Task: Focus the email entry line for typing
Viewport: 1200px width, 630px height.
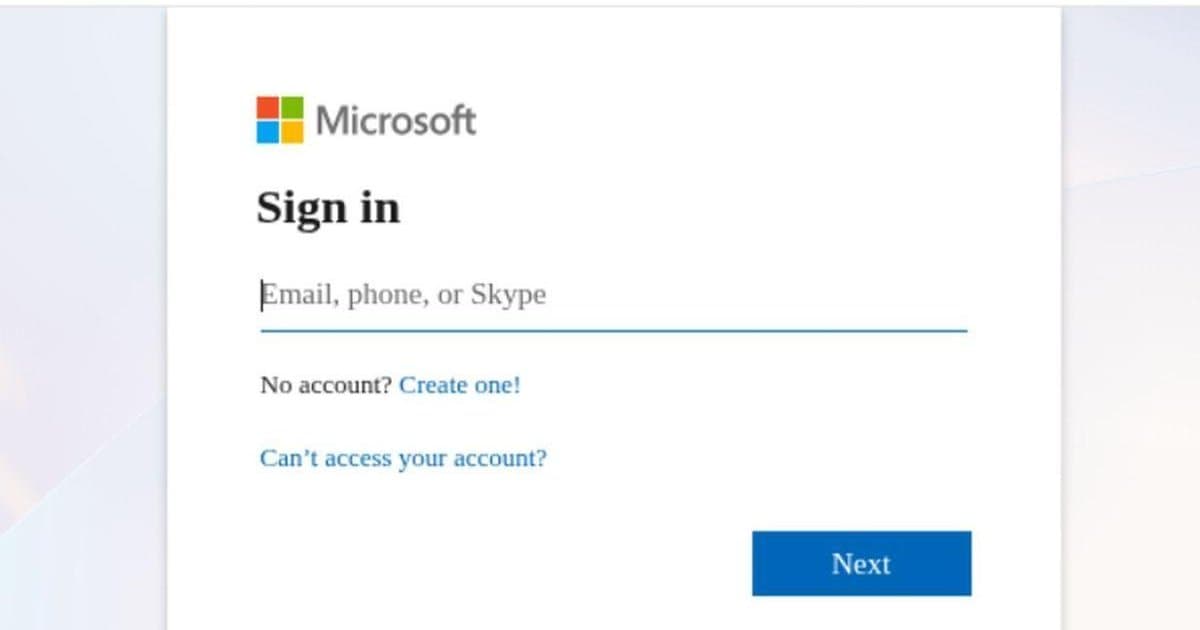Action: click(500, 295)
